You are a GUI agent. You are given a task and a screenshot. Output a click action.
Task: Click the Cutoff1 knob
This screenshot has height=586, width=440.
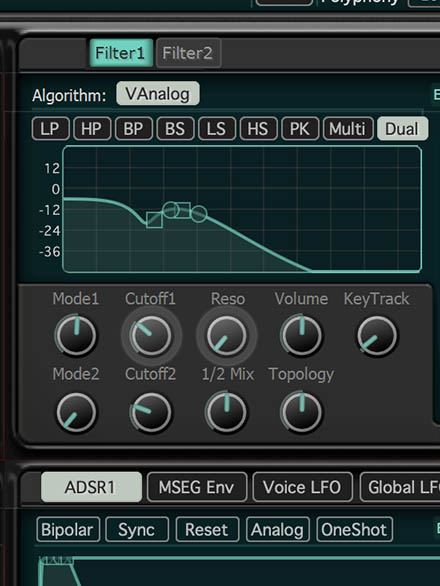(x=151, y=335)
